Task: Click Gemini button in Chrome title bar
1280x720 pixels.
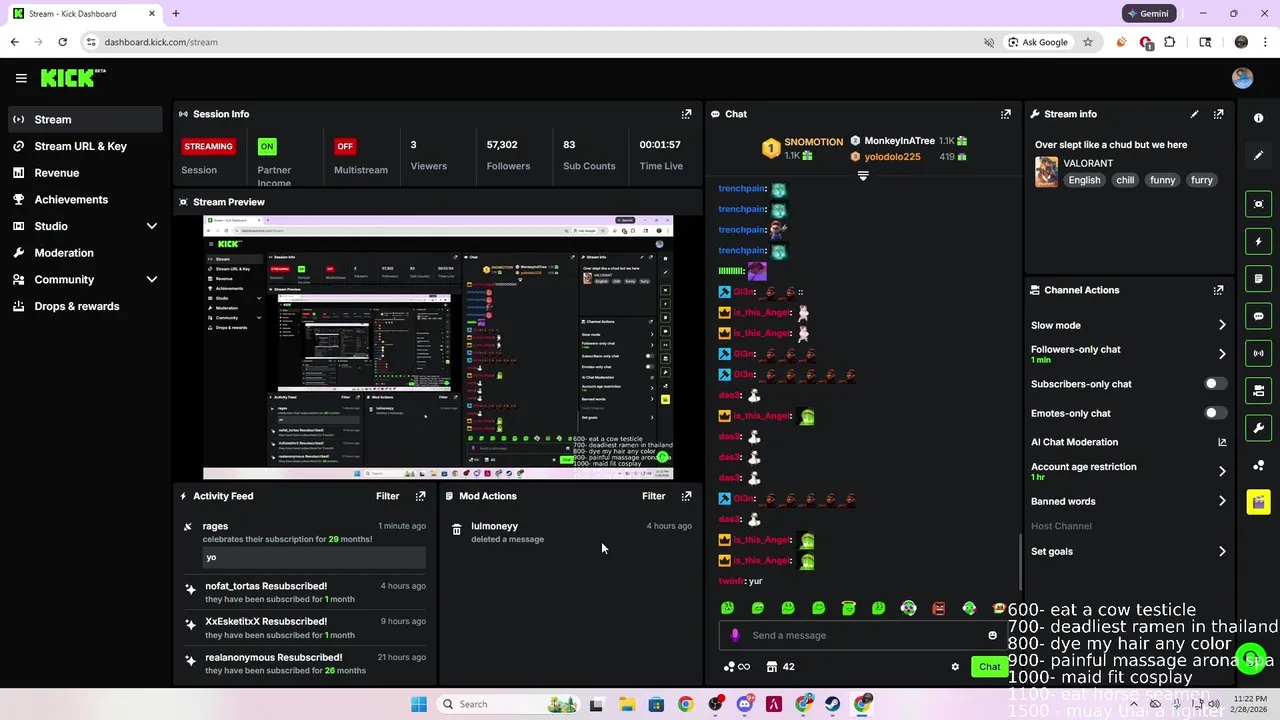Action: coord(1148,14)
